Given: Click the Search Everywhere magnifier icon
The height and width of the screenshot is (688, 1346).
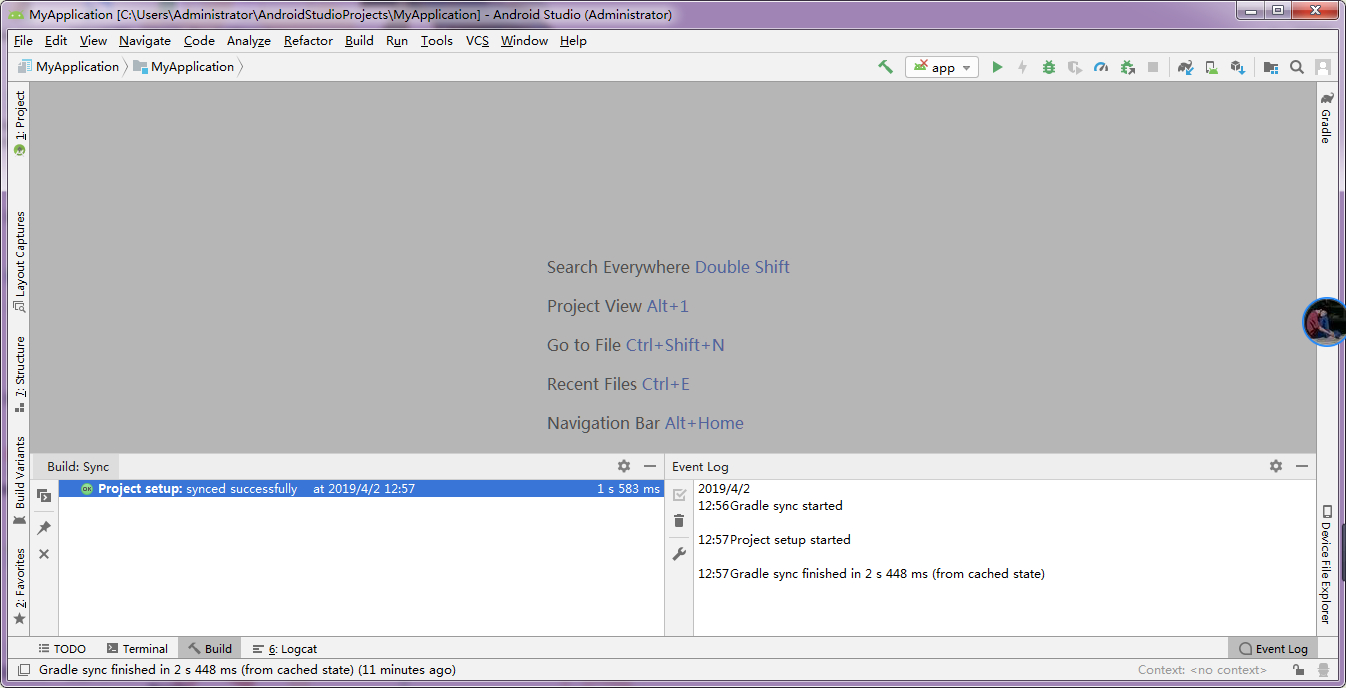Looking at the screenshot, I should (x=1297, y=67).
